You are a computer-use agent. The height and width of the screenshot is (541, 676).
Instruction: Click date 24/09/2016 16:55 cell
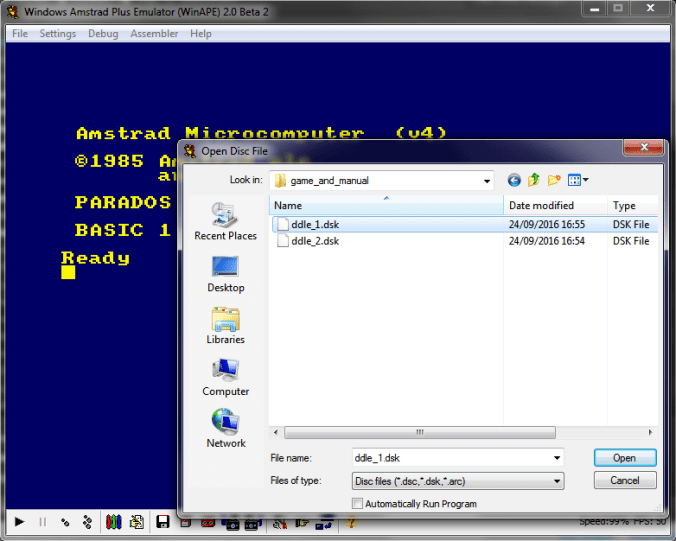pos(547,225)
